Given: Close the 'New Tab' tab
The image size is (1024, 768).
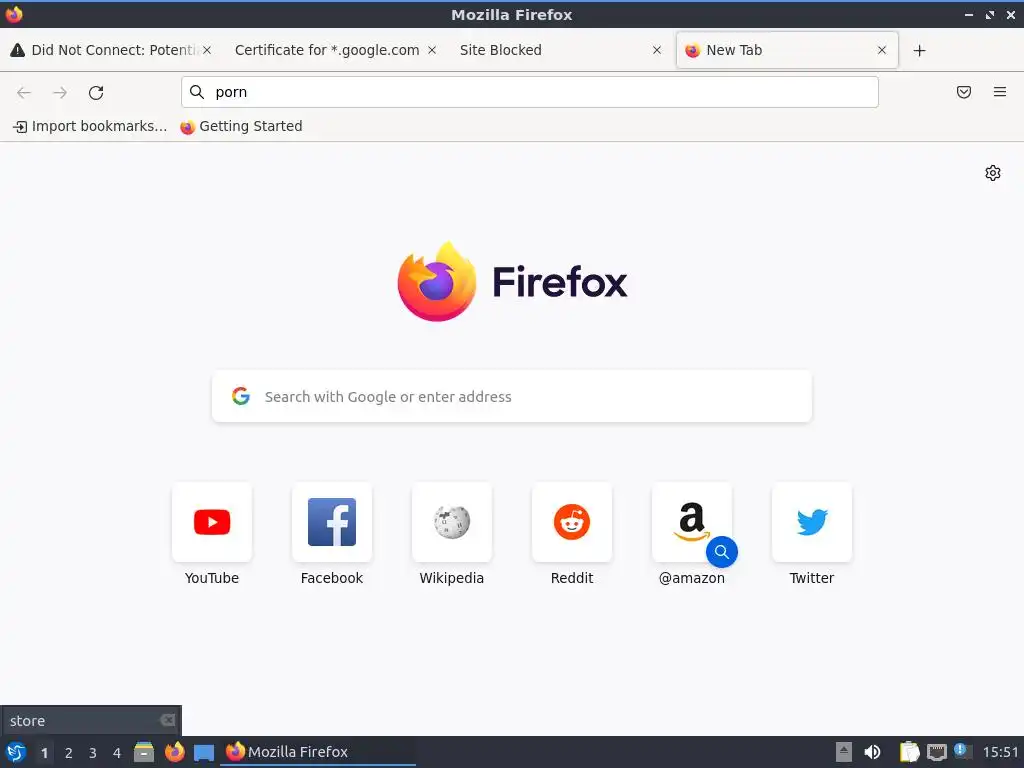Looking at the screenshot, I should [882, 50].
